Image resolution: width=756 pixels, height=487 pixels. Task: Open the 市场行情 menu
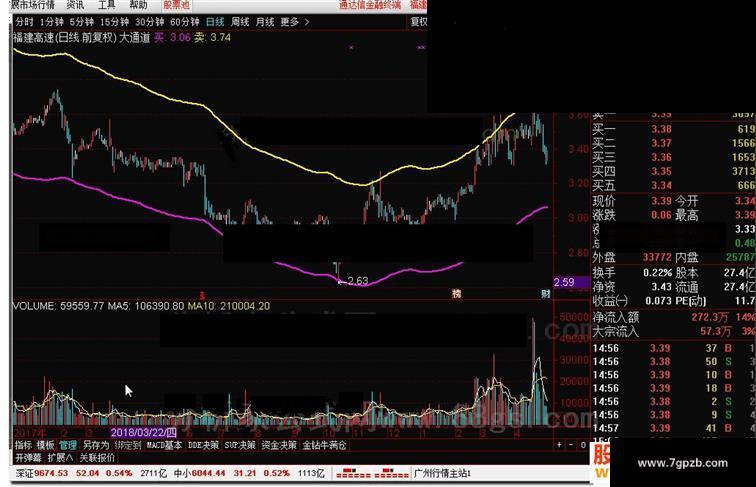33,5
